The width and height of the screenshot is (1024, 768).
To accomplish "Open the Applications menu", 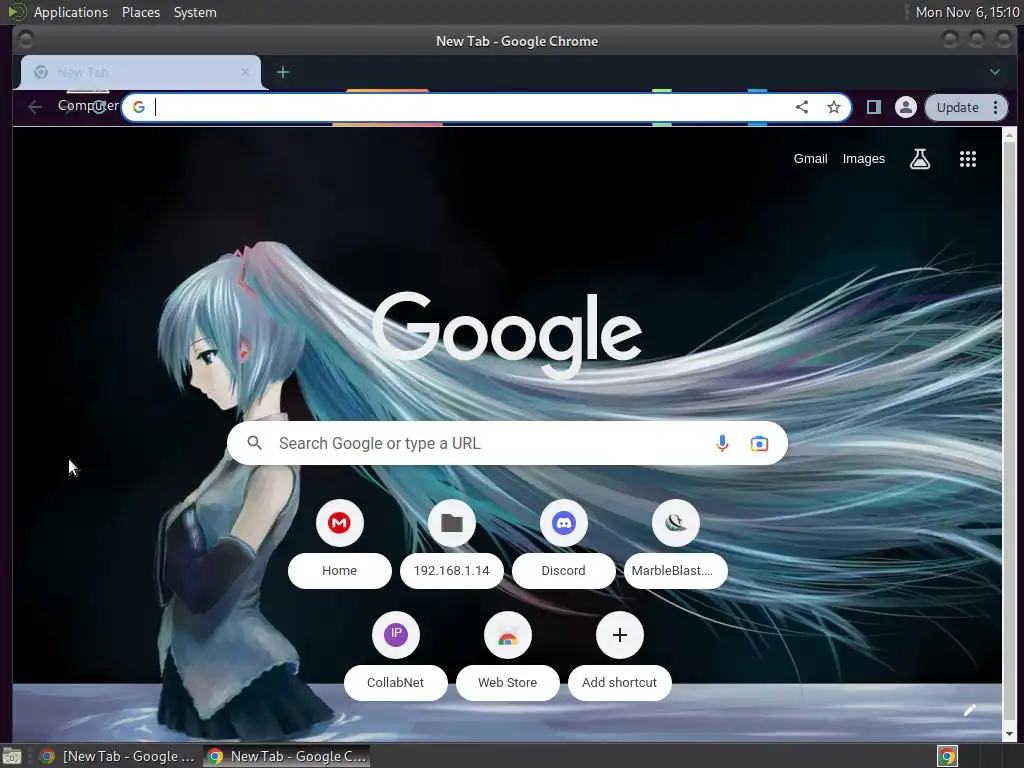I will click(71, 12).
